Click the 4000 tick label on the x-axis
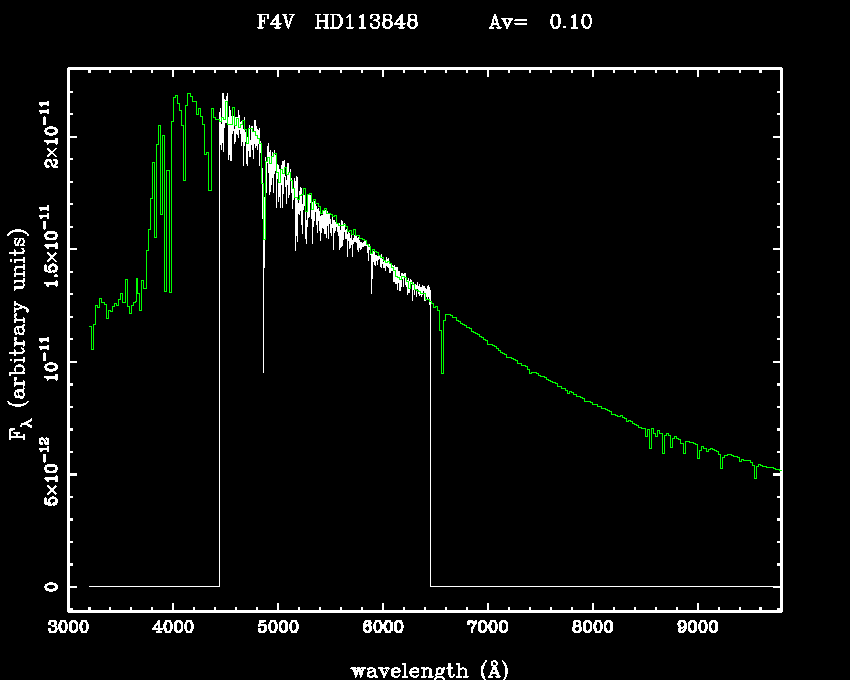This screenshot has width=850, height=680. pyautogui.click(x=173, y=628)
